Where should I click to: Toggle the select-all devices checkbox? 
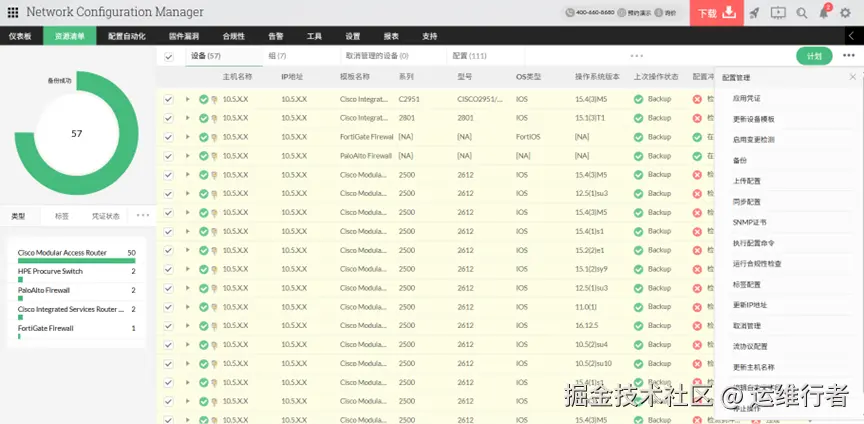tap(169, 56)
